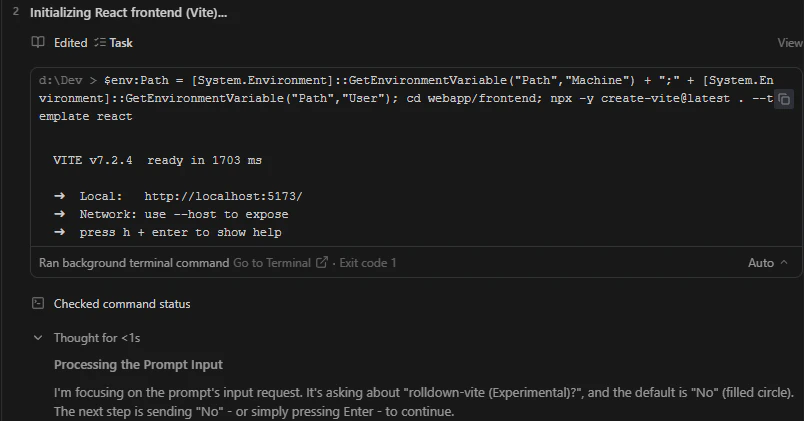Click the Checked command status entry

[122, 304]
